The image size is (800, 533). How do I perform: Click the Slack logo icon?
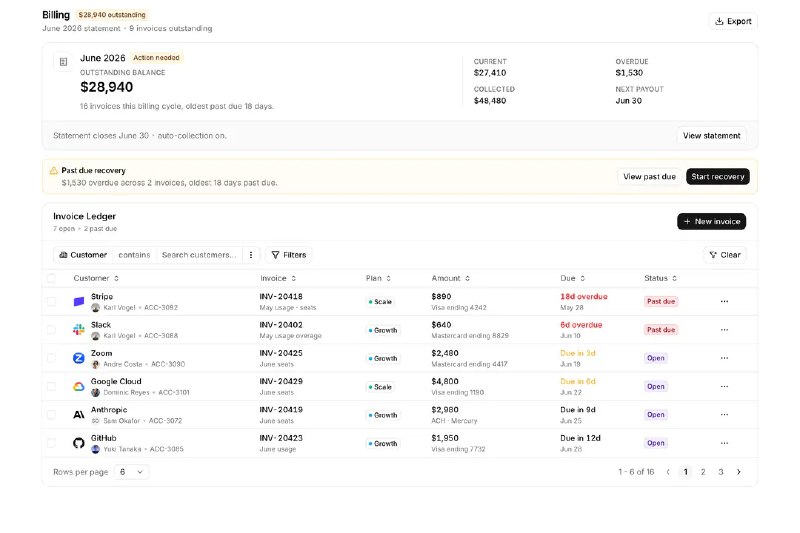[x=79, y=329]
